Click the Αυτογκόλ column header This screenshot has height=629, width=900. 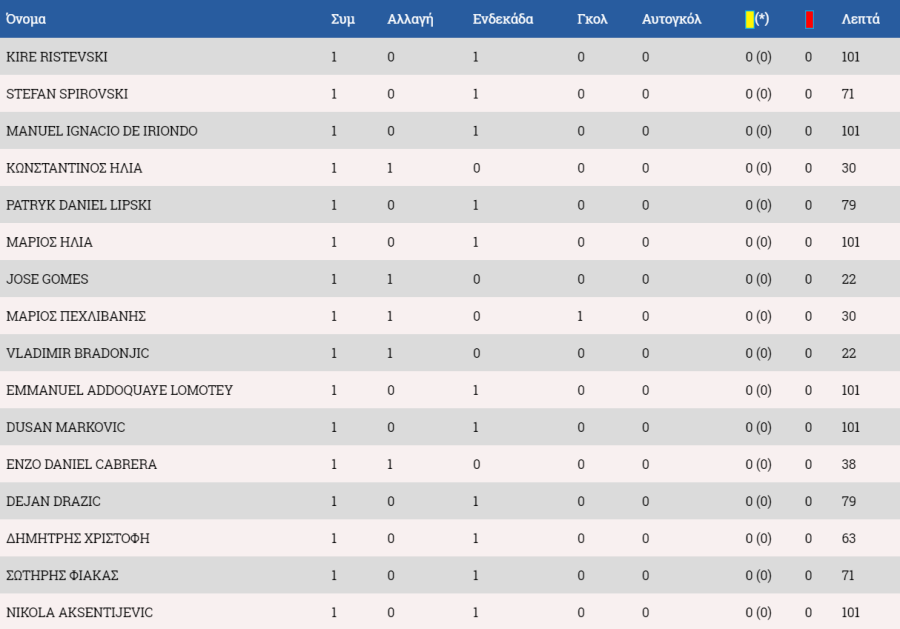tap(672, 20)
